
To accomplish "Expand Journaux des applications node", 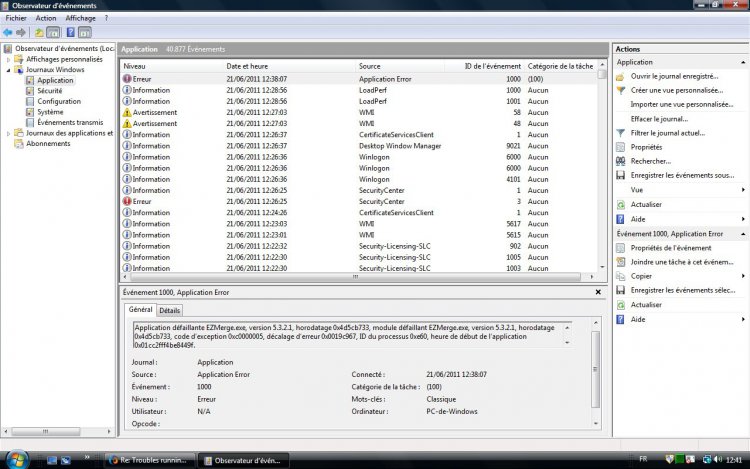I will click(8, 133).
